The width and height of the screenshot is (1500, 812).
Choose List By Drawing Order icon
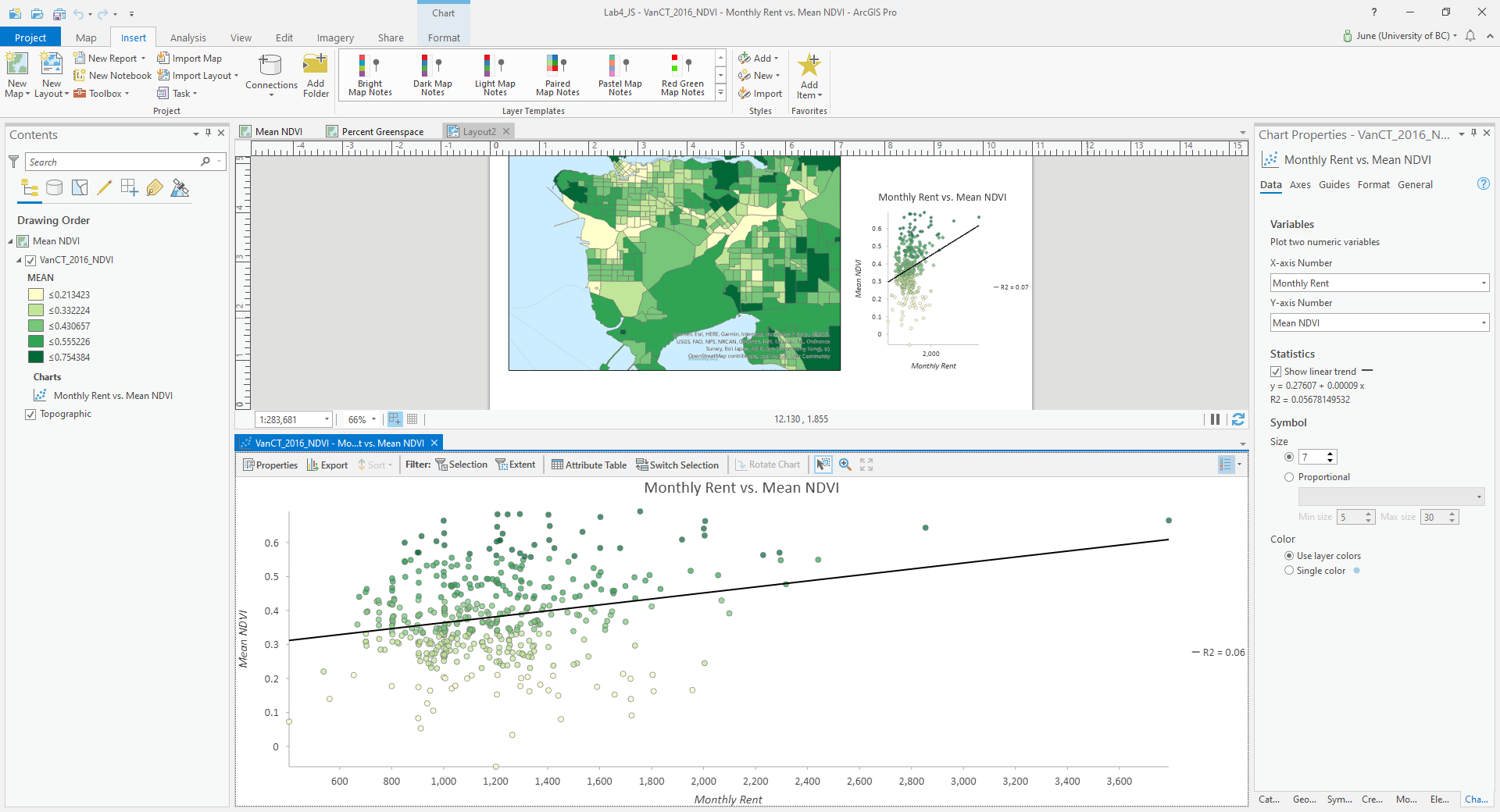[30, 187]
